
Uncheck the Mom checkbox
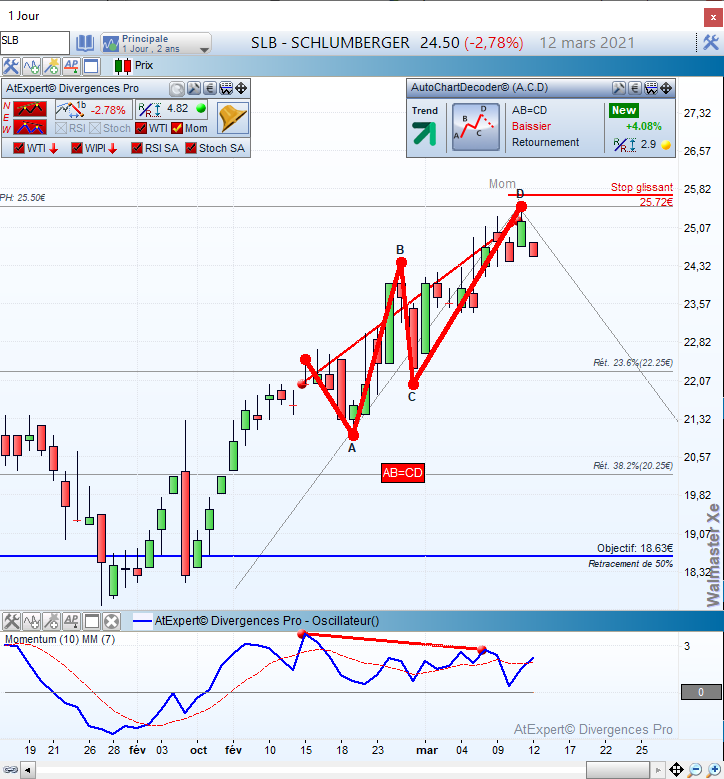177,128
